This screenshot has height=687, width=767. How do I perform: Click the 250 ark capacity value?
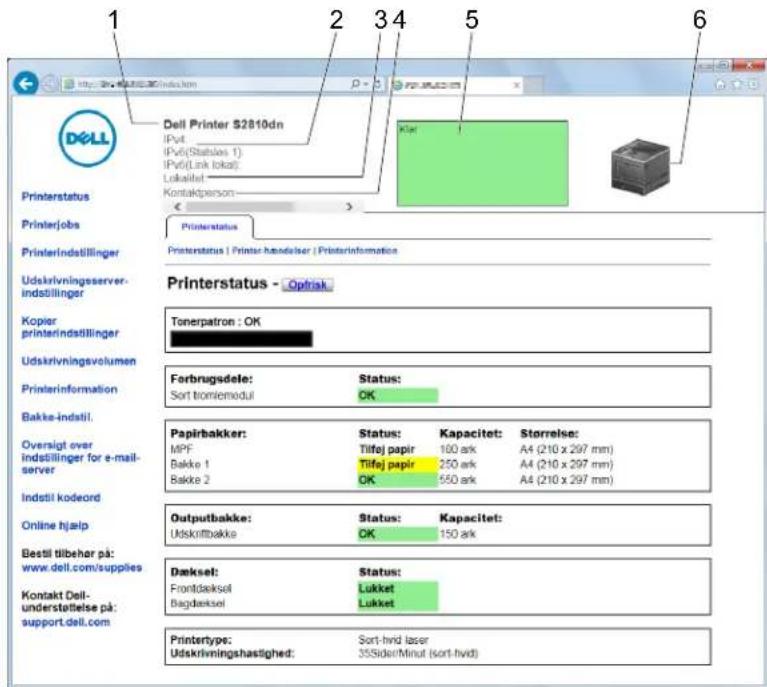point(458,464)
